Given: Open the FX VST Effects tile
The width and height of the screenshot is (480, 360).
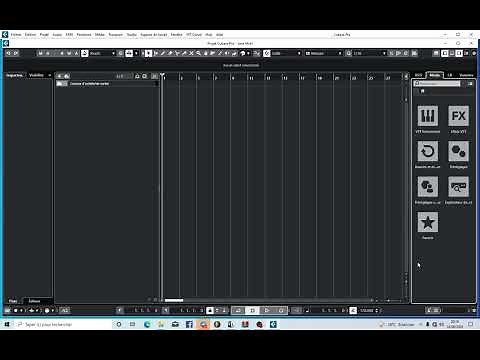Looking at the screenshot, I should pyautogui.click(x=458, y=116).
